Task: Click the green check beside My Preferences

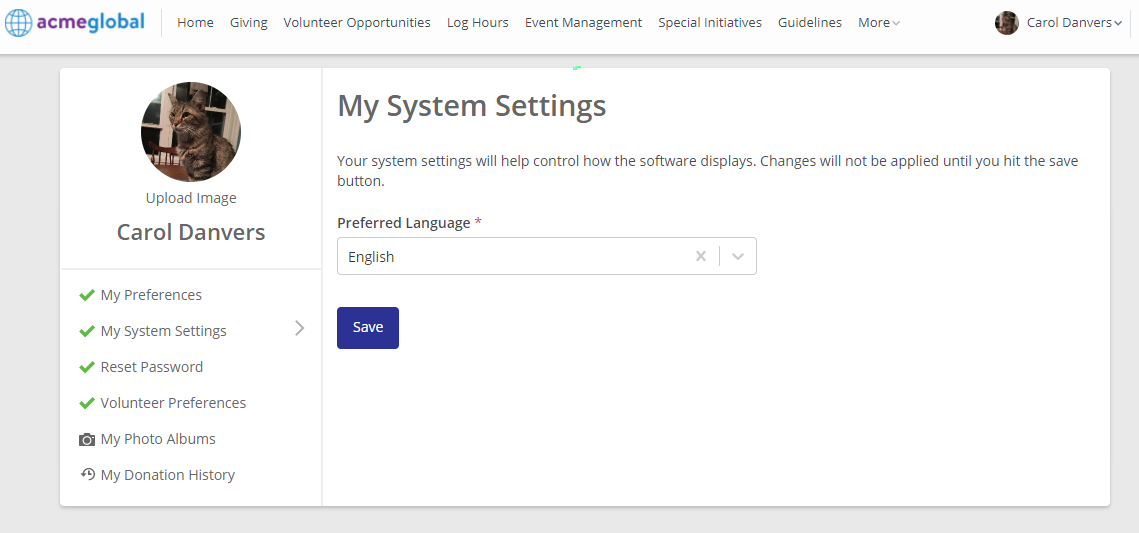Action: (x=86, y=295)
